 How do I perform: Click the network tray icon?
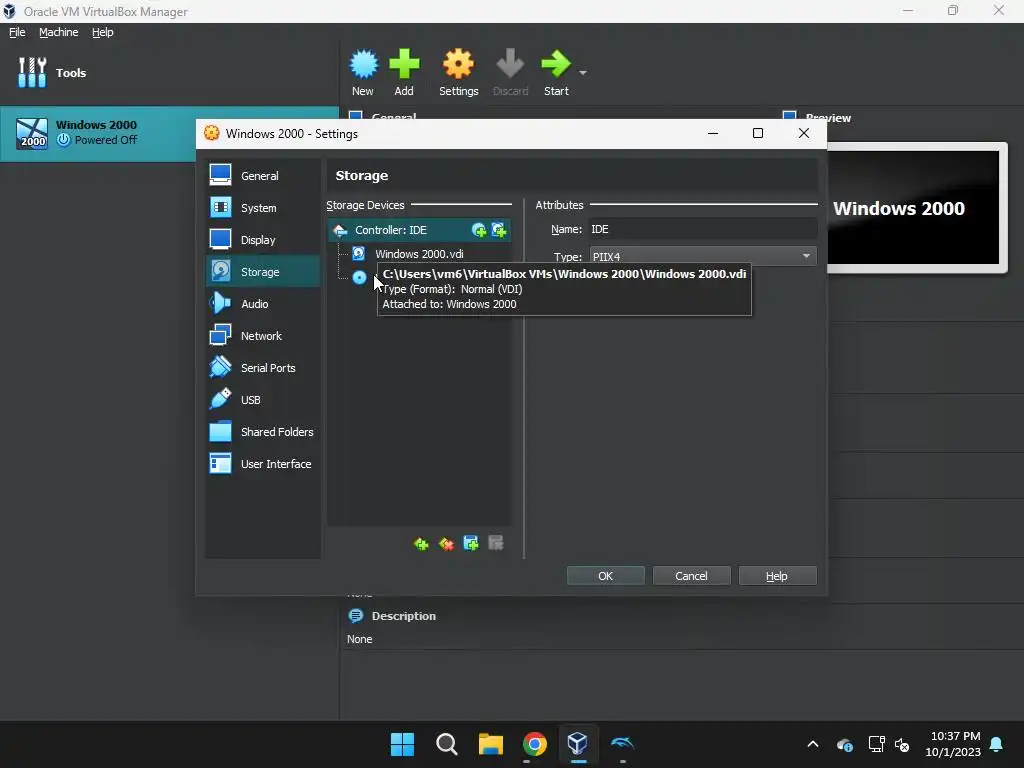[x=876, y=744]
